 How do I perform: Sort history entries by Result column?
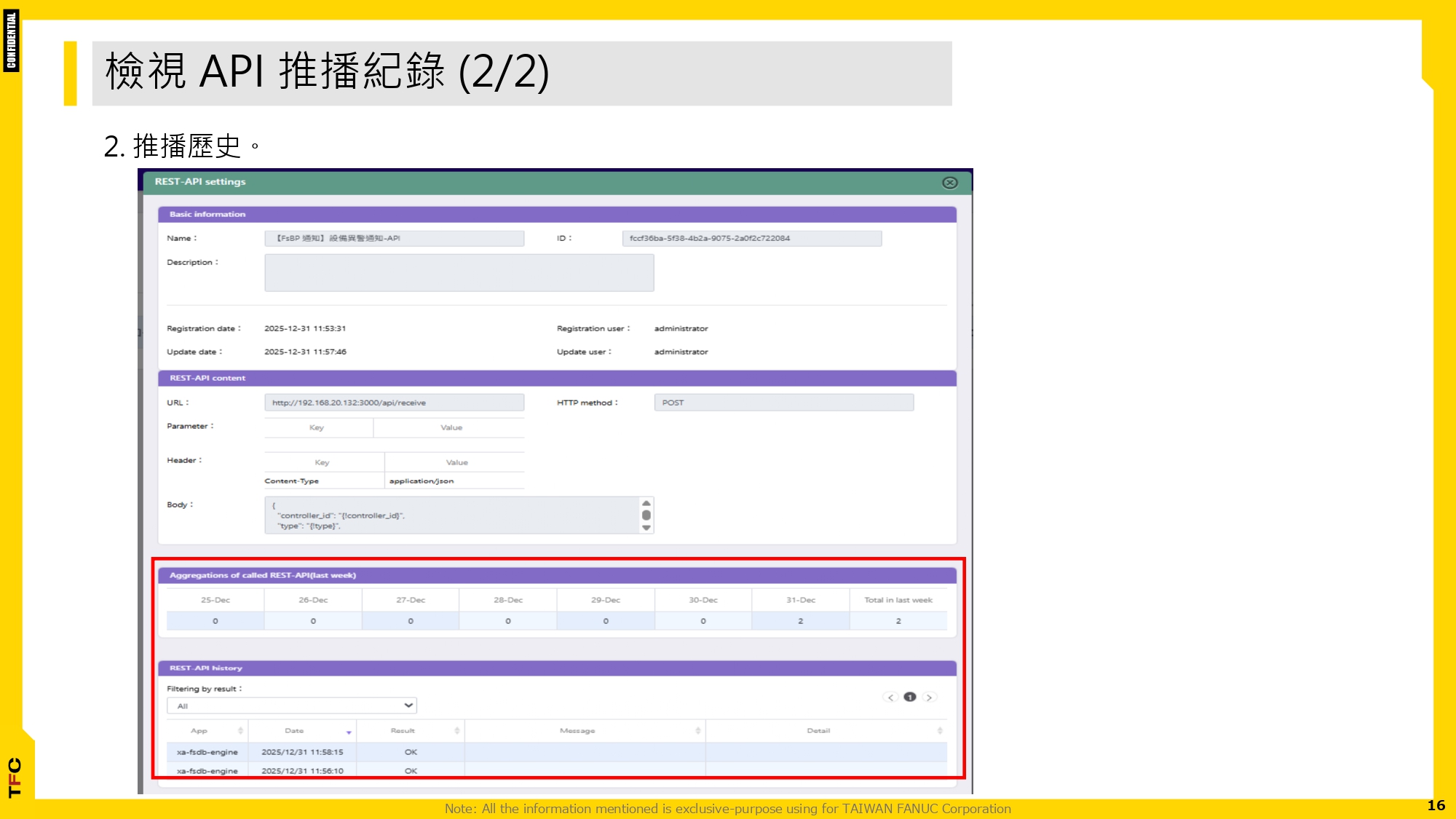point(456,730)
